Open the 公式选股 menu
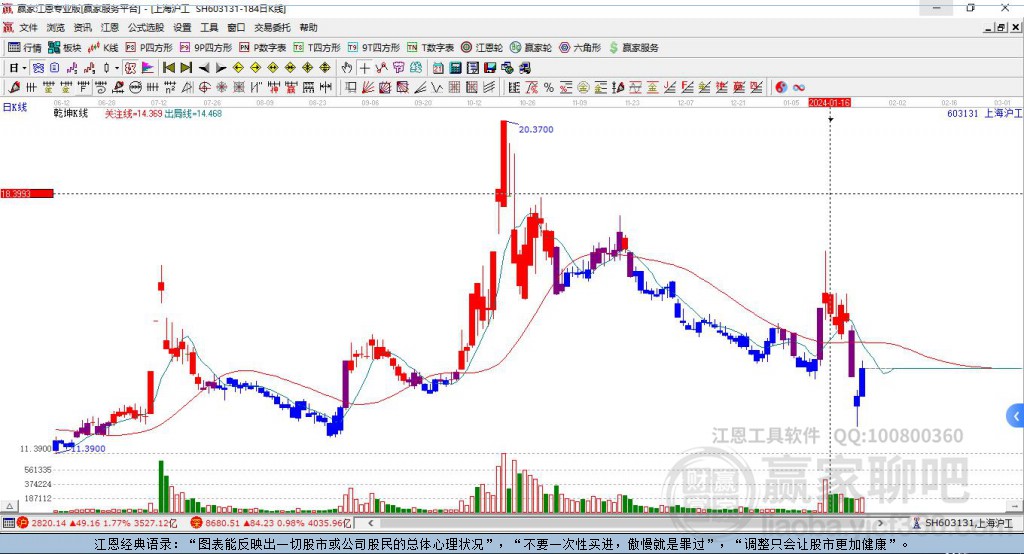 (x=146, y=27)
